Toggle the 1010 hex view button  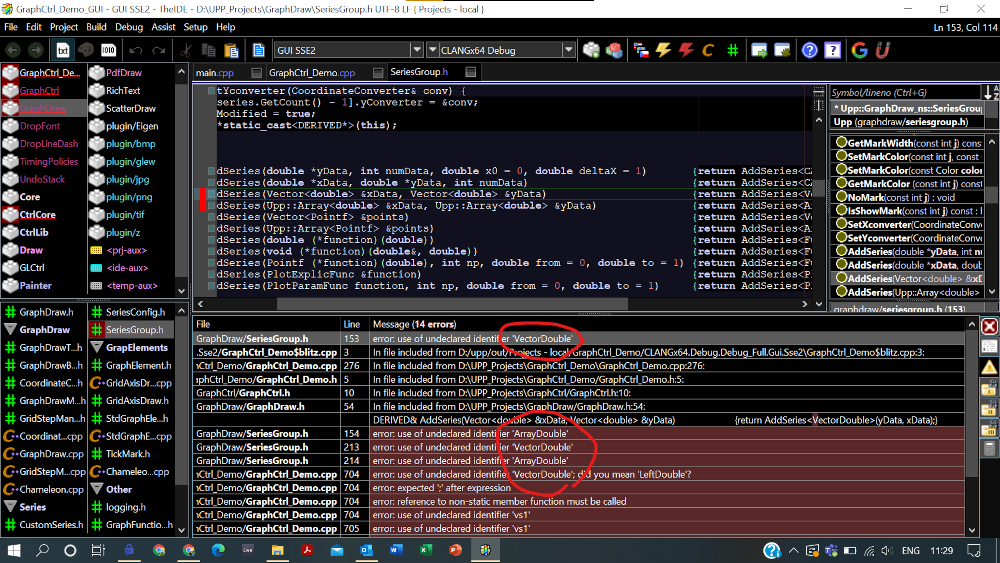[x=109, y=49]
